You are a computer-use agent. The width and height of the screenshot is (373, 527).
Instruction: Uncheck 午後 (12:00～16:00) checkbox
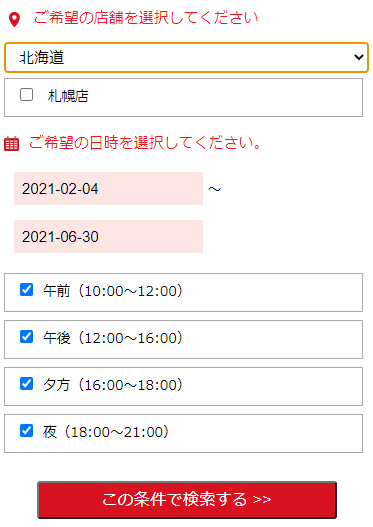point(27,336)
